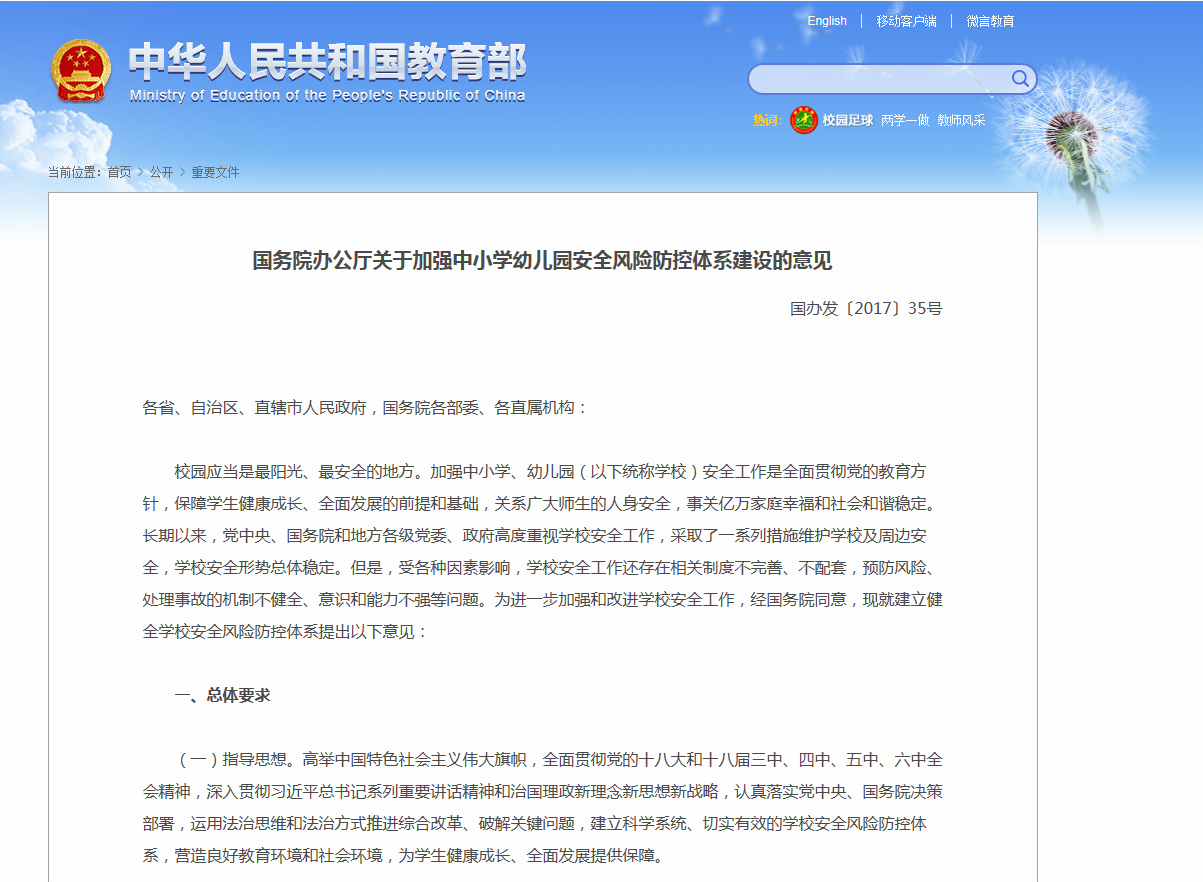Click the heading 一、总体要求
Image resolution: width=1203 pixels, height=882 pixels.
click(x=222, y=695)
